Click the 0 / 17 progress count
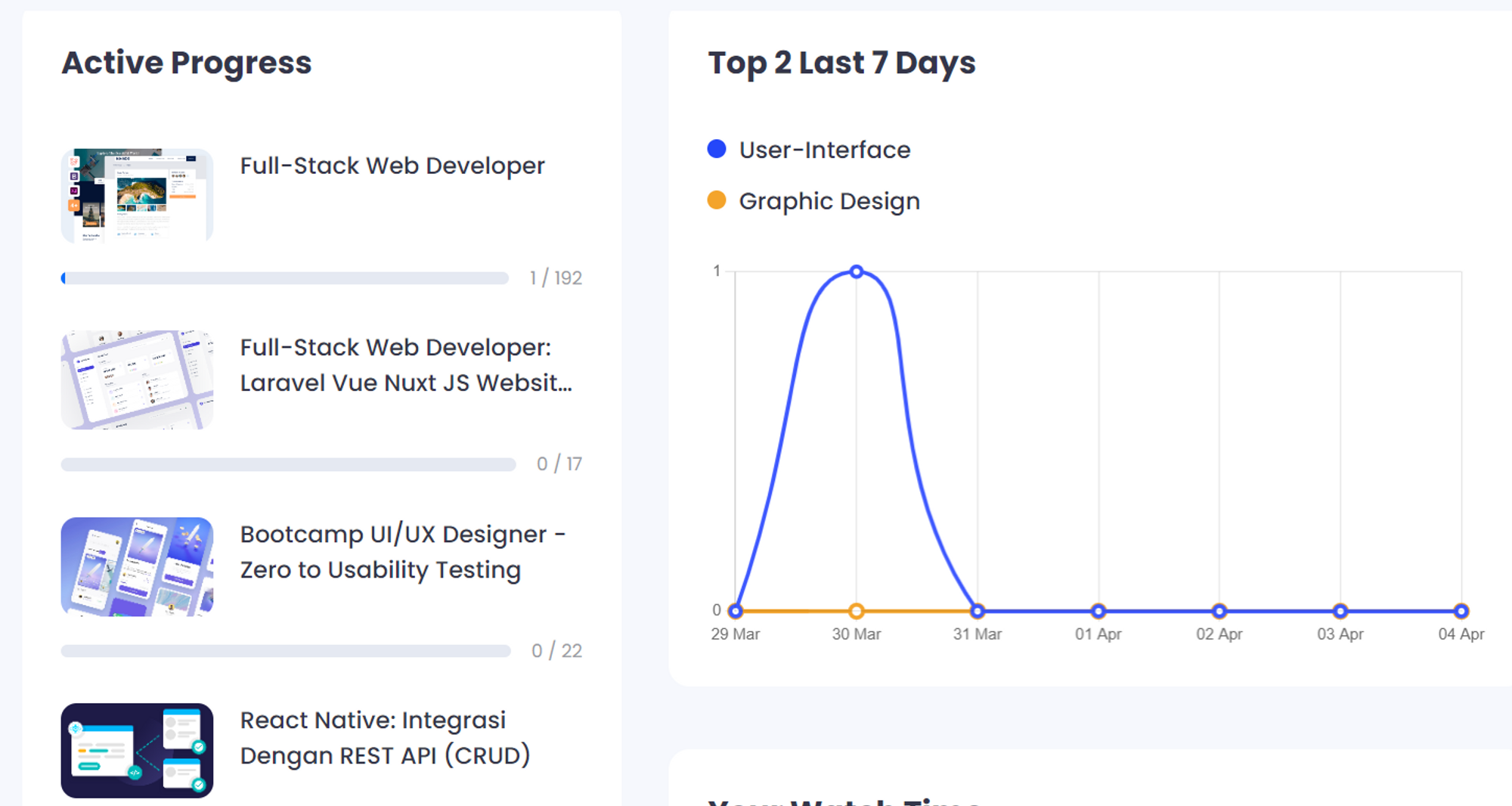The width and height of the screenshot is (1512, 806). (x=559, y=464)
